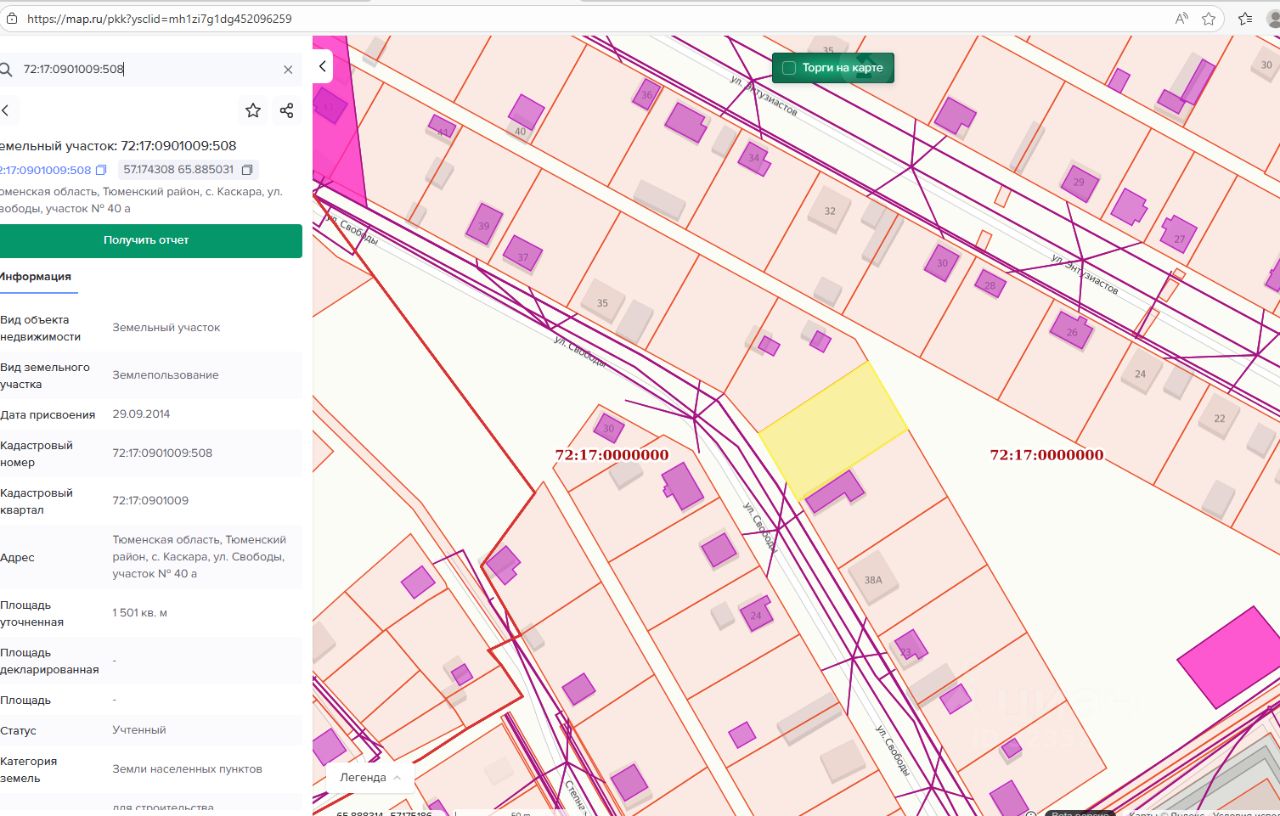Expand the 'Легенда' panel

[x=369, y=777]
